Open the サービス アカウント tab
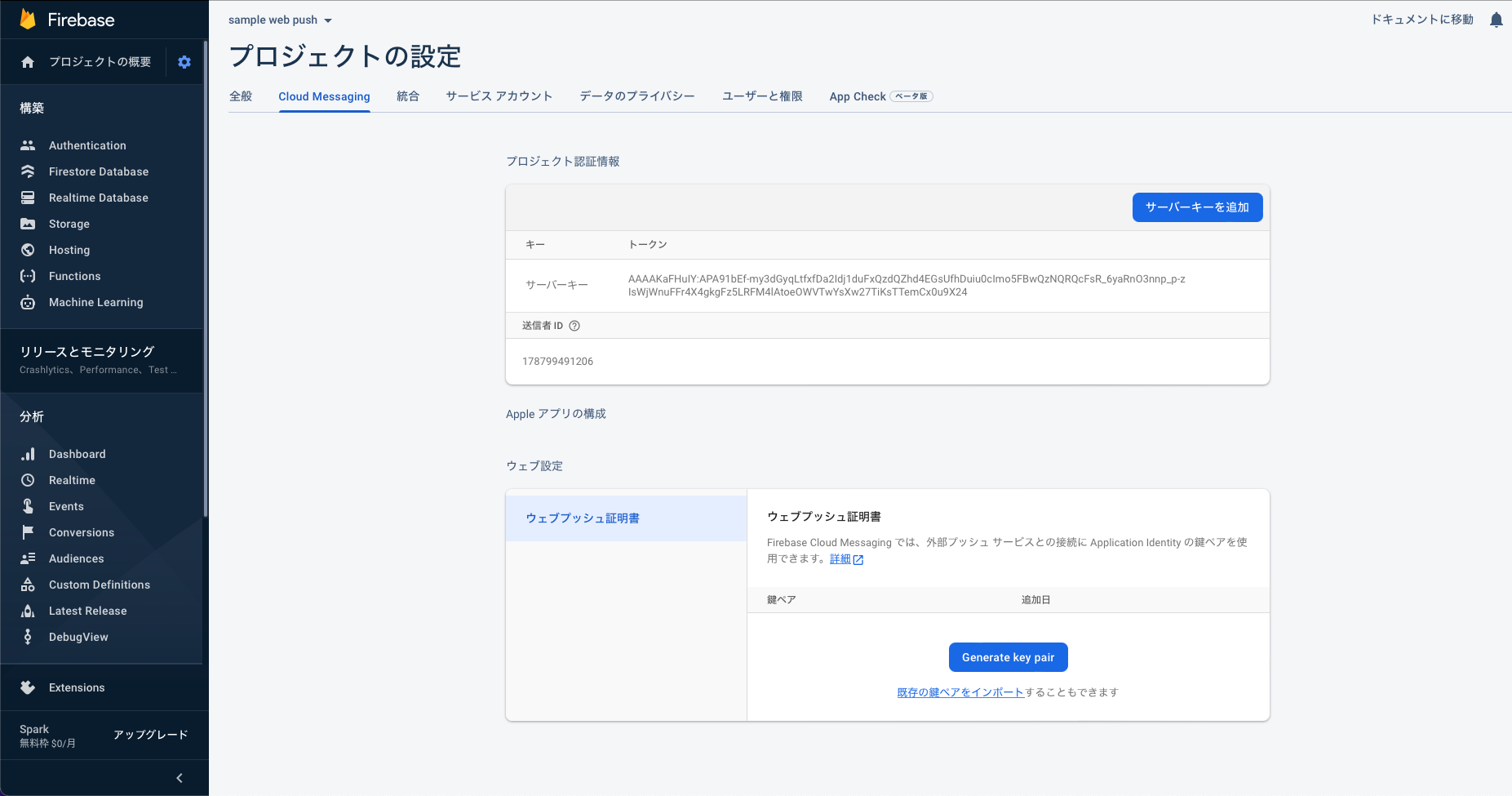This screenshot has width=1512, height=796. click(499, 96)
